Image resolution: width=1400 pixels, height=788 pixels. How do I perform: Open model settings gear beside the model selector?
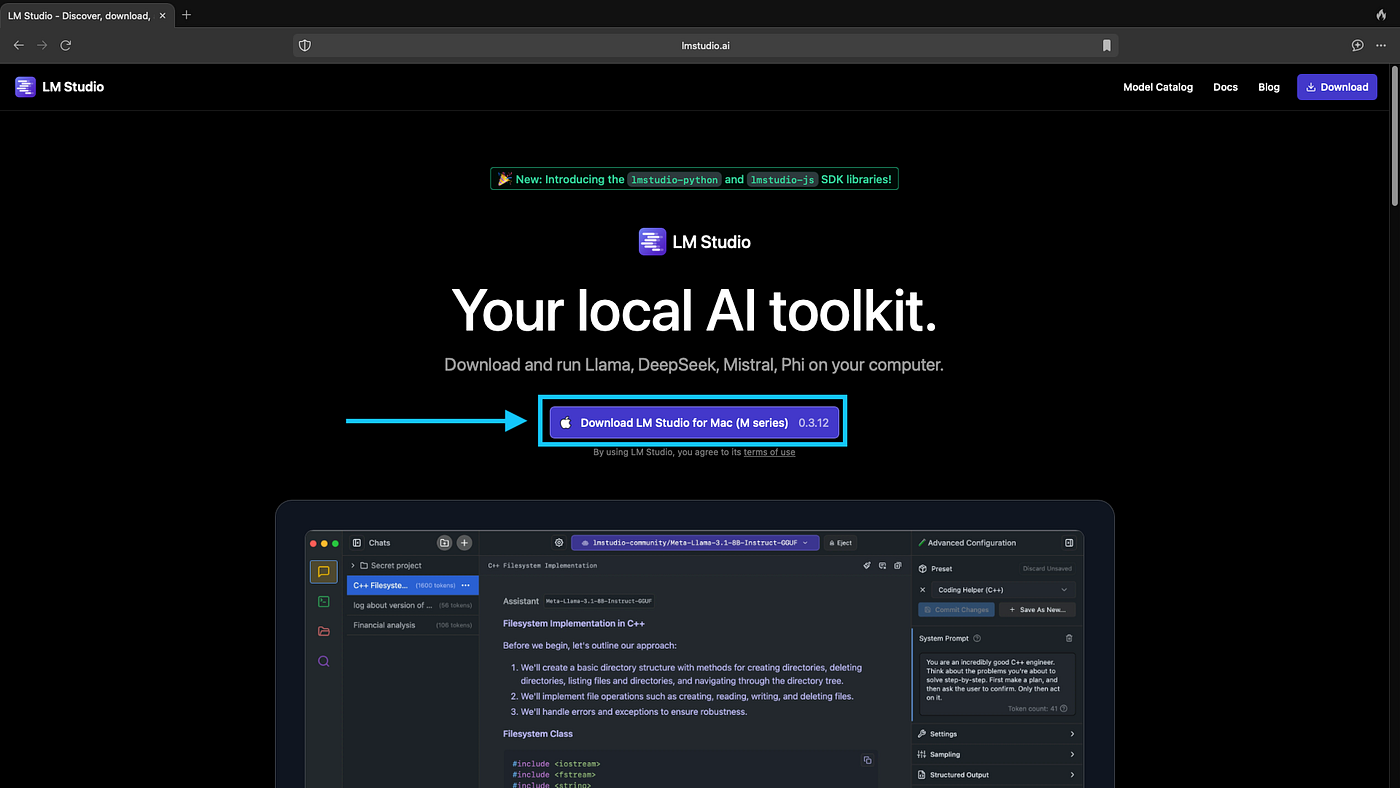click(559, 543)
